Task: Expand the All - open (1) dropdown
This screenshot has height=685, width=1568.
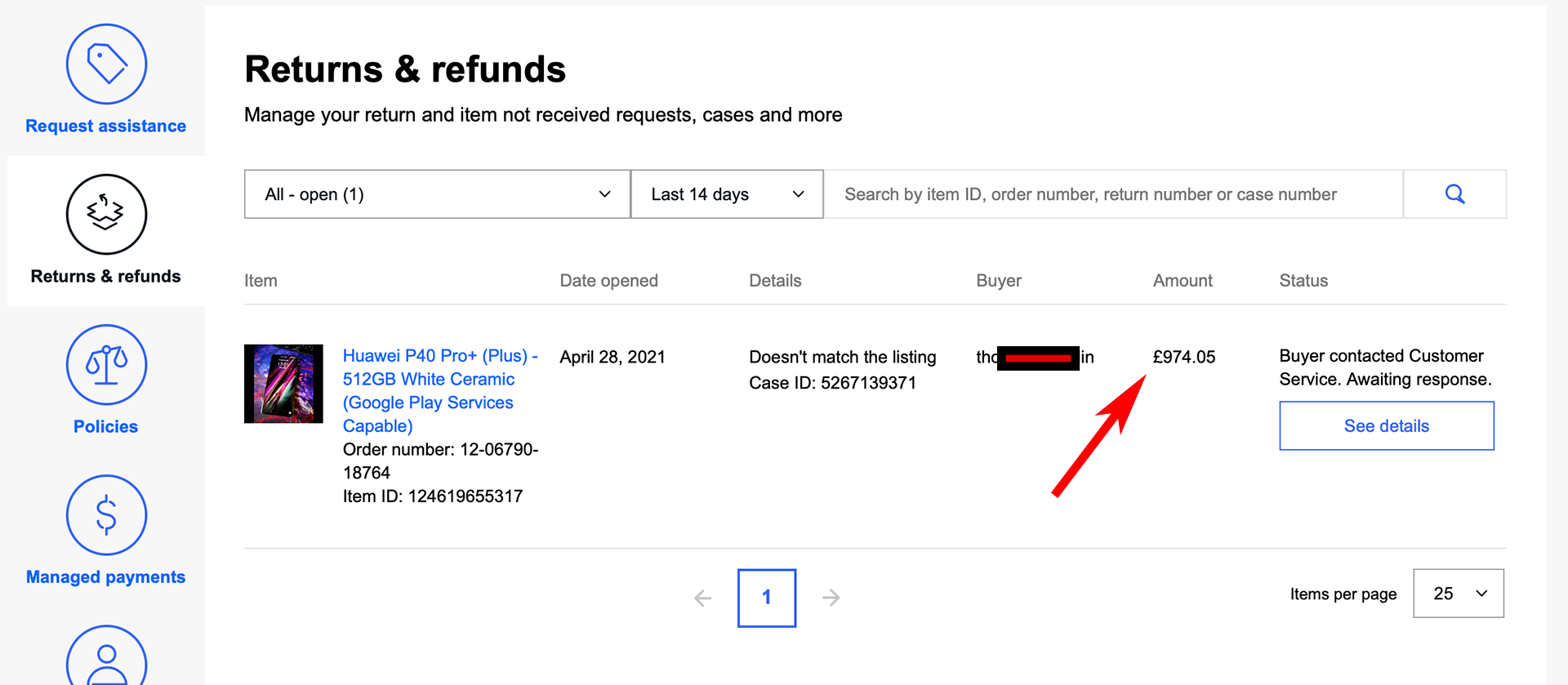Action: coord(437,194)
